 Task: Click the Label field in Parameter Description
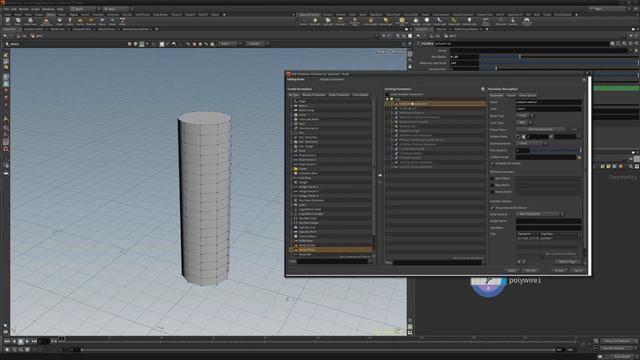click(549, 109)
